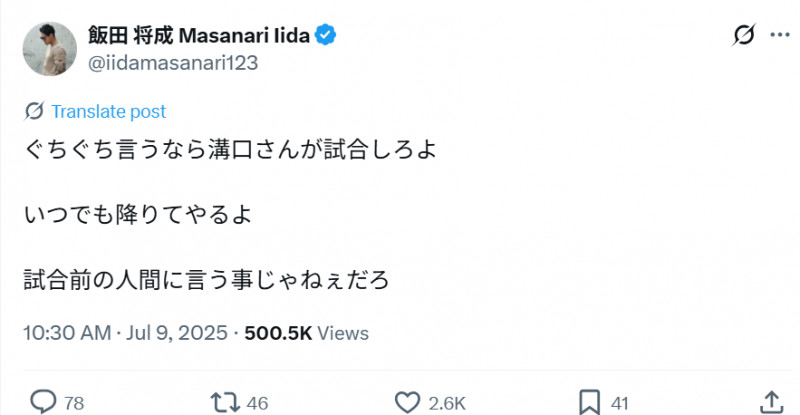The image size is (800, 415).
Task: Open the share post icon
Action: point(771,402)
